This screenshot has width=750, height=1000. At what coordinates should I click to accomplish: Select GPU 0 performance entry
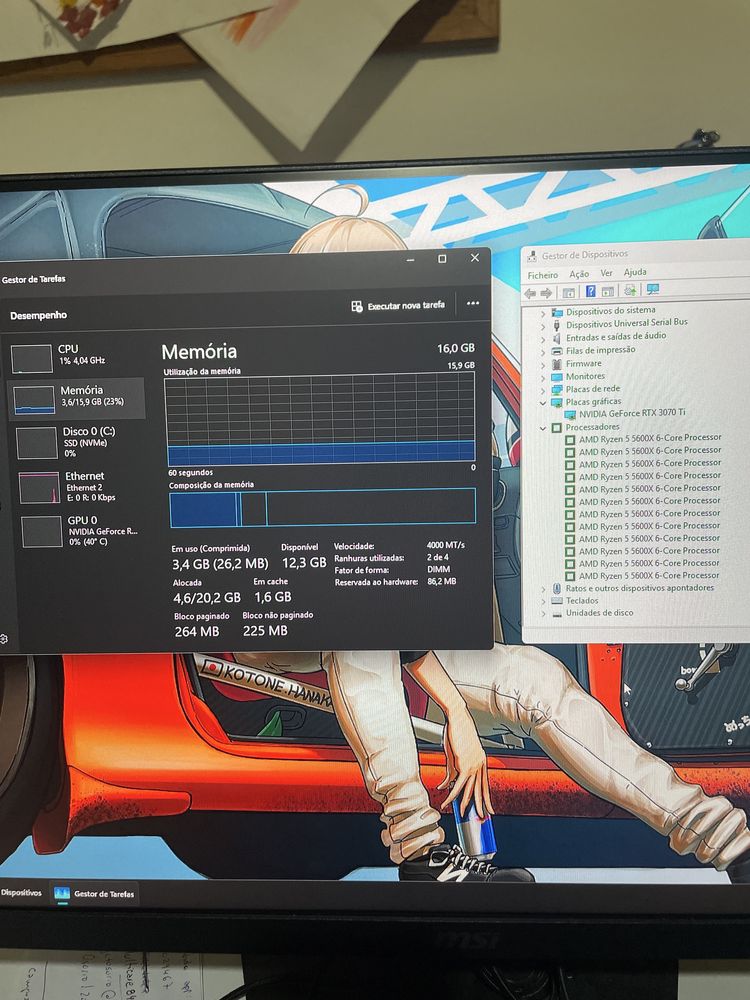coord(80,531)
